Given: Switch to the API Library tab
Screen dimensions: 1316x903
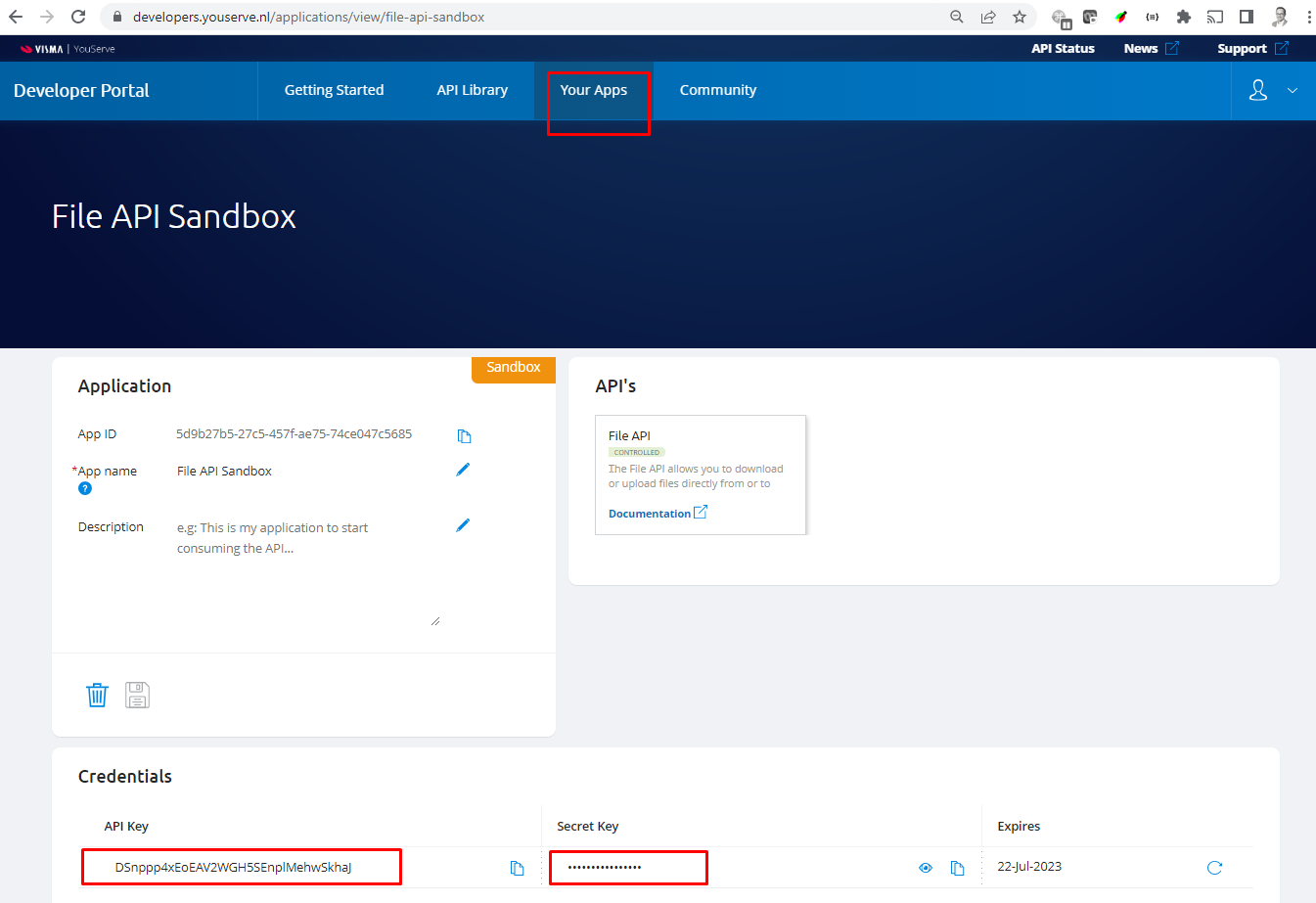Looking at the screenshot, I should point(473,90).
